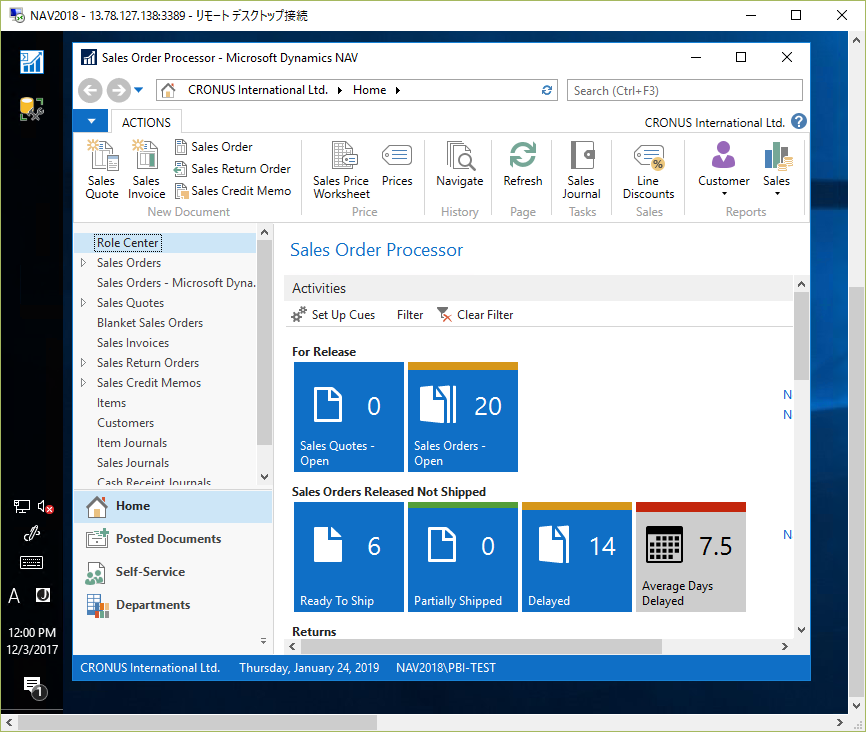Select the ACTIONS ribbon tab
866x732 pixels.
coord(146,122)
